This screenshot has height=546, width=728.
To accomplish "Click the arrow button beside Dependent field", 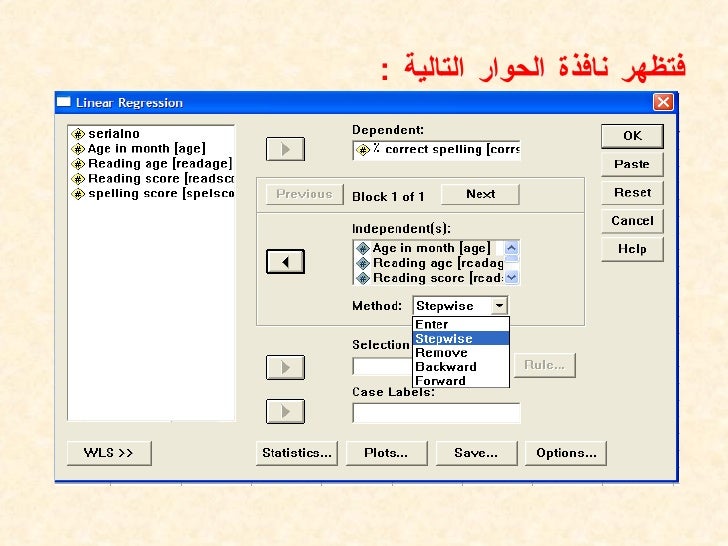I will [285, 149].
